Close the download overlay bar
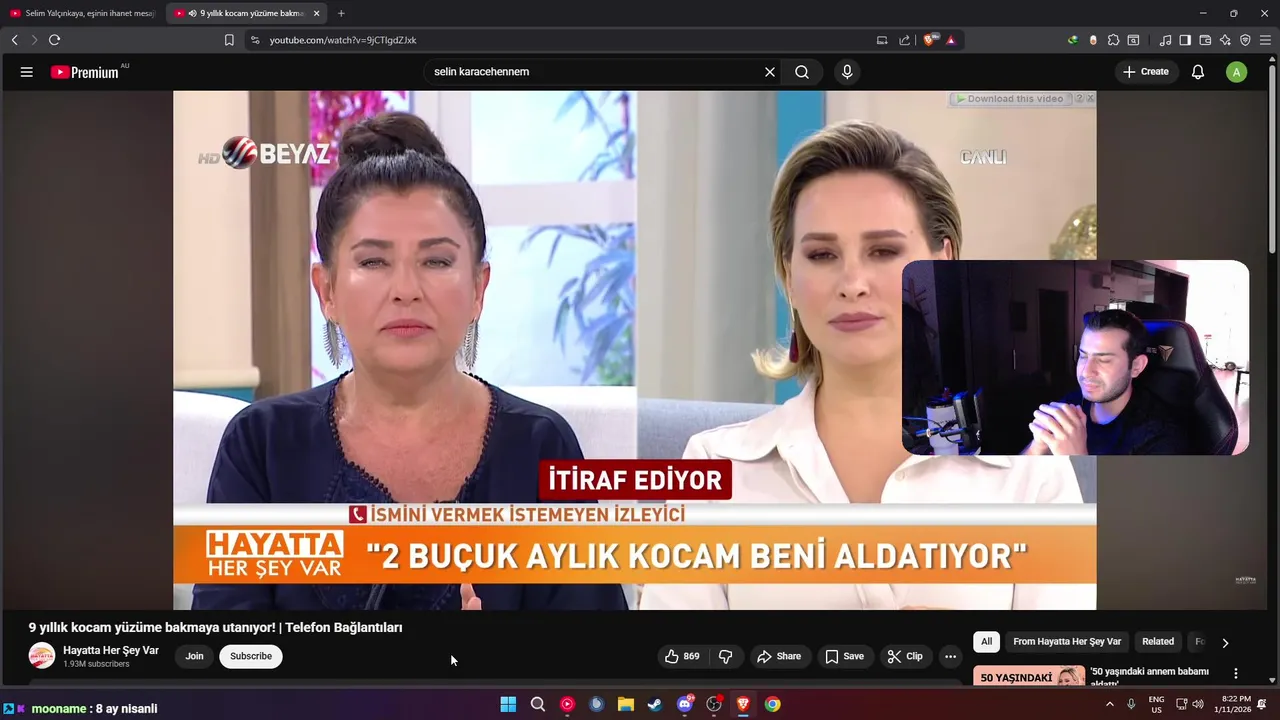This screenshot has height=720, width=1280. pos(1090,99)
